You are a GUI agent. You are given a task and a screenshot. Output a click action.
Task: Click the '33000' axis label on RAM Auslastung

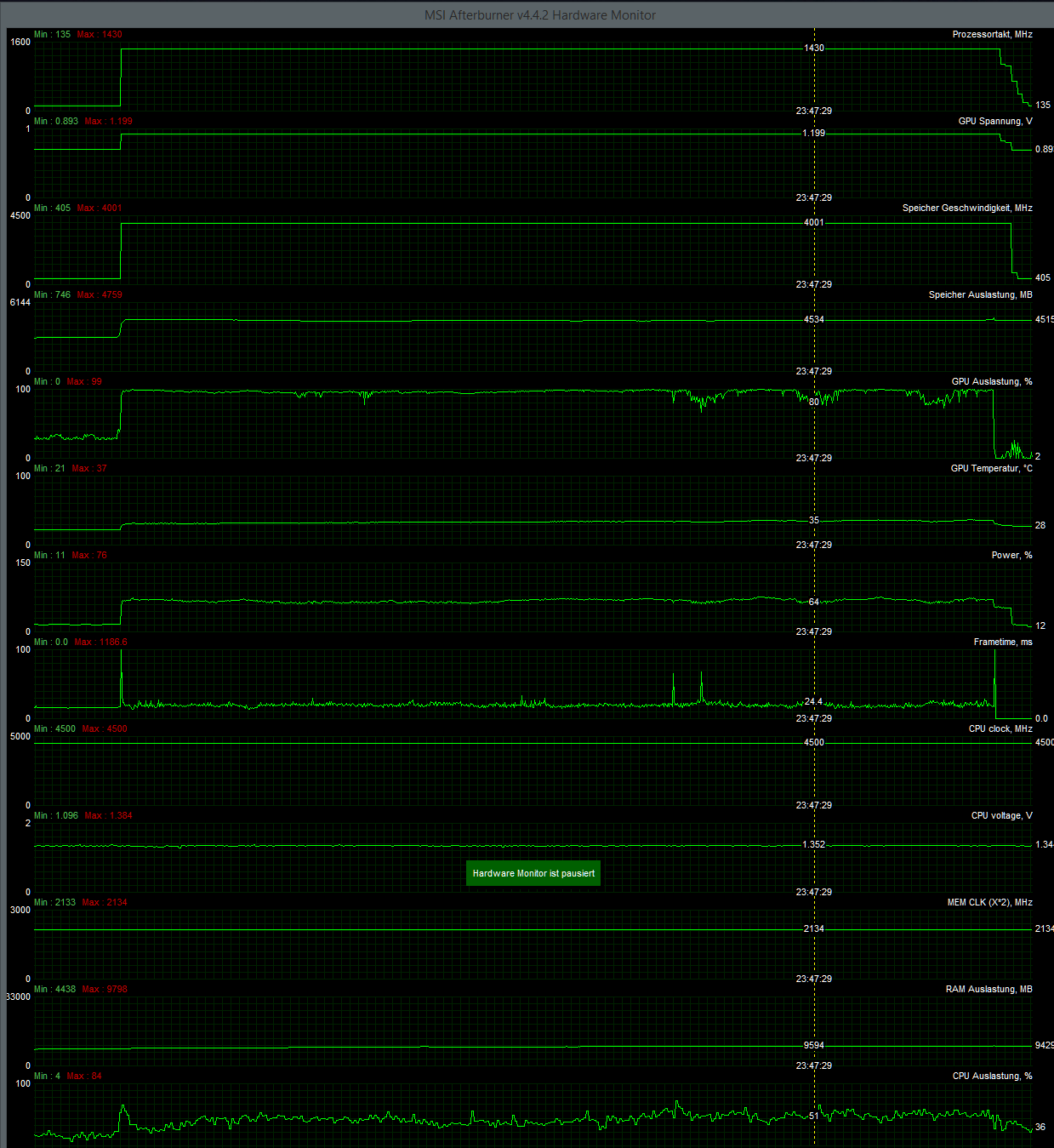click(x=18, y=997)
